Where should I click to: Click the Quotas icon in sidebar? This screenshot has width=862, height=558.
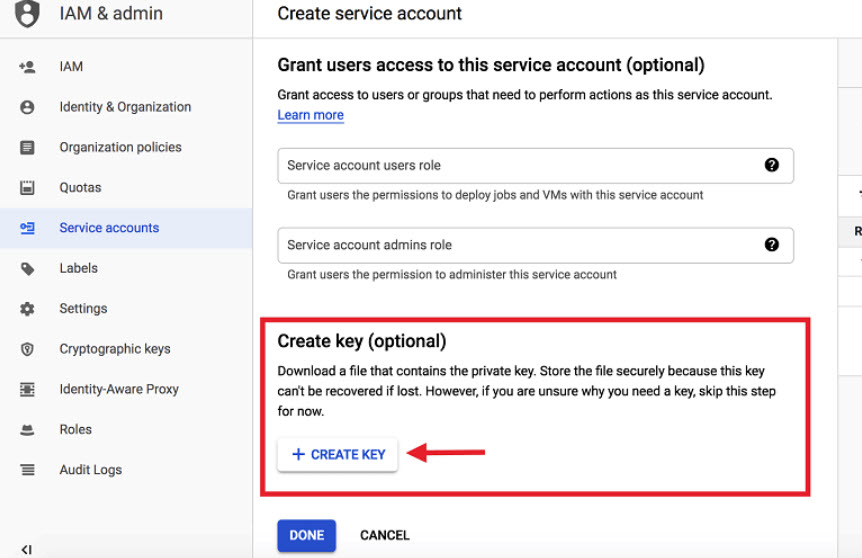click(x=27, y=188)
